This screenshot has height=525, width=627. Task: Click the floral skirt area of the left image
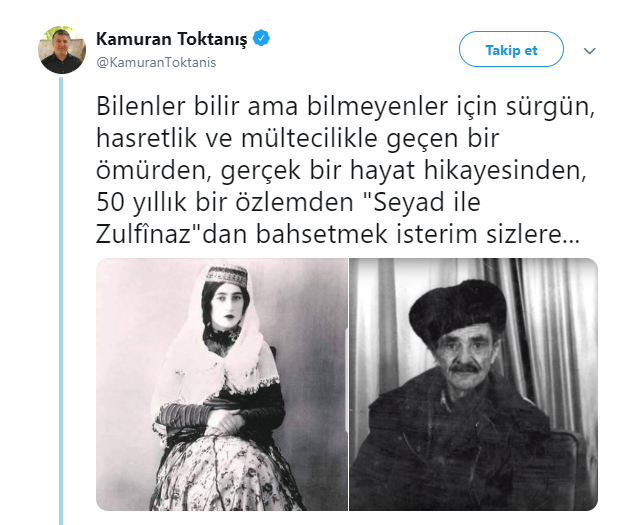click(224, 474)
